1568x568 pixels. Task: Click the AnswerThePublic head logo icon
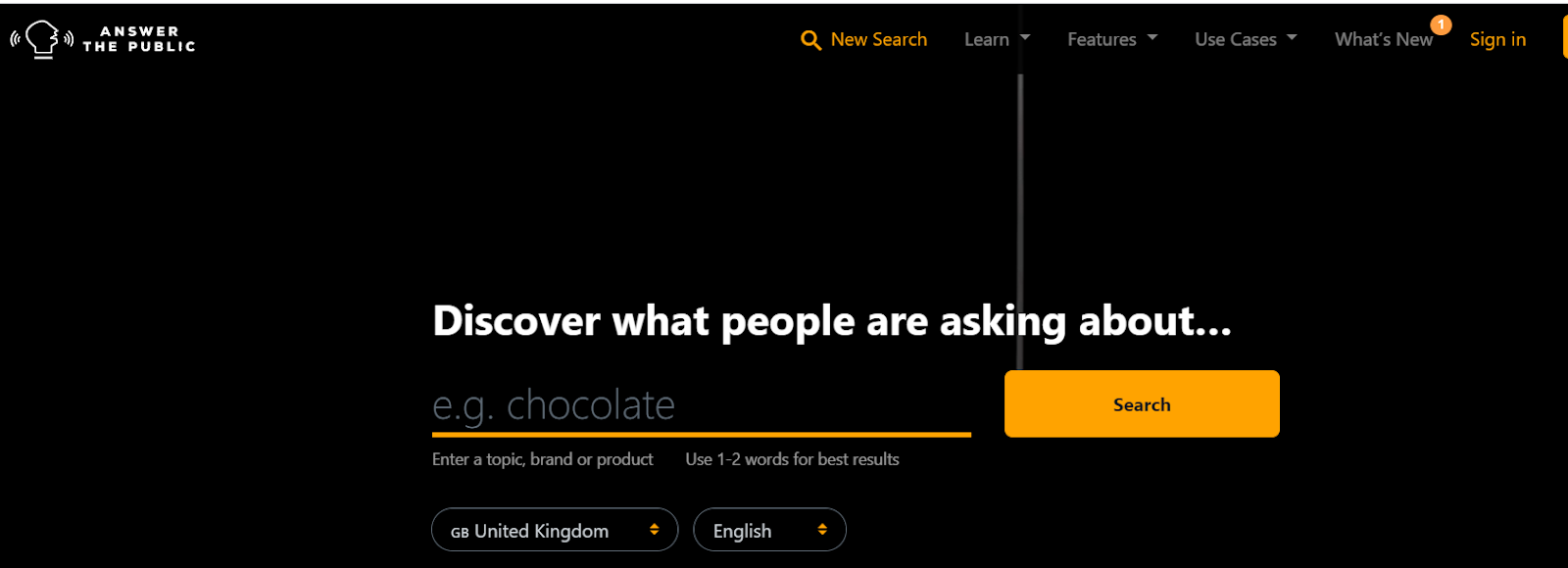[42, 39]
